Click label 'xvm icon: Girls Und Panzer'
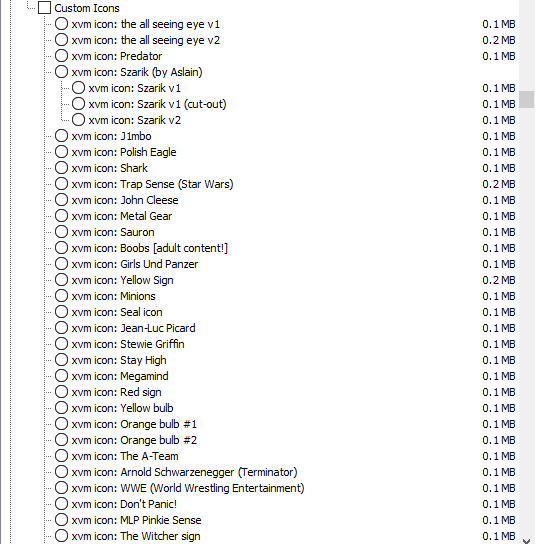536x544 pixels. click(135, 264)
